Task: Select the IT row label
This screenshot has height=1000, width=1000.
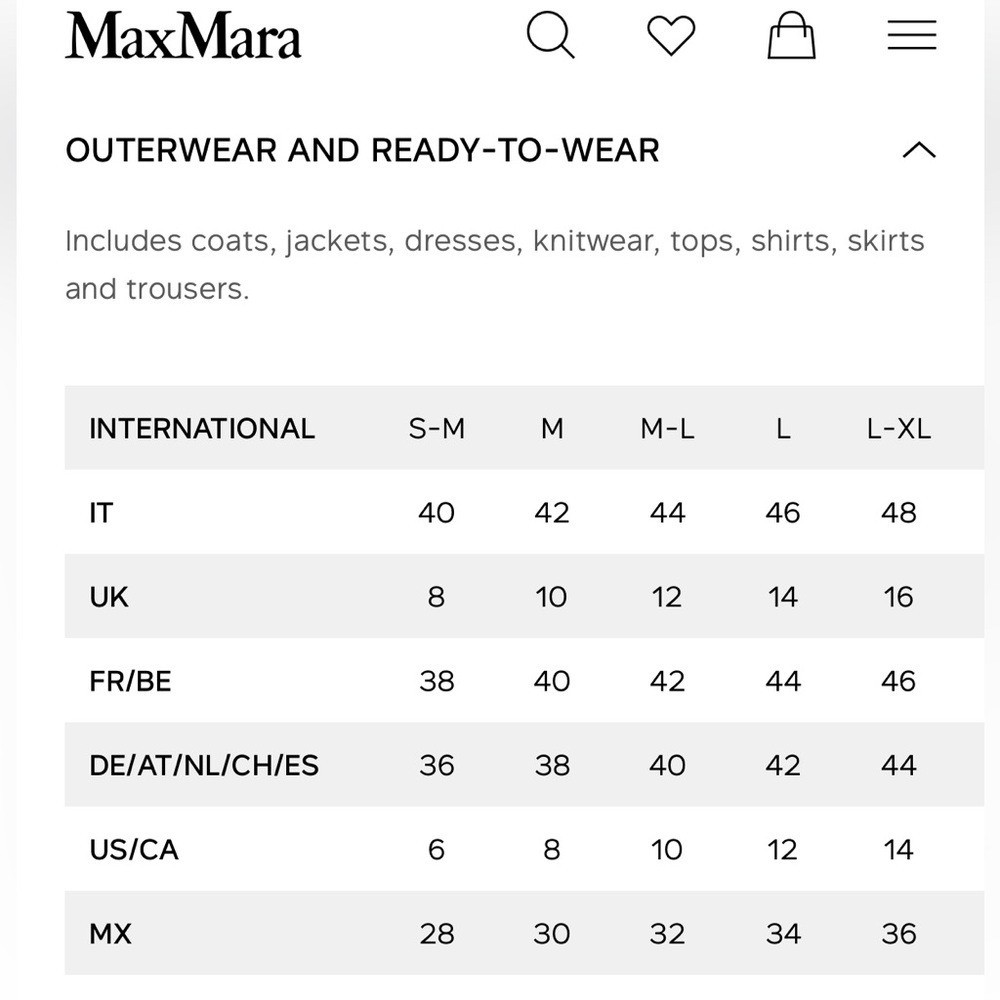Action: click(x=101, y=513)
